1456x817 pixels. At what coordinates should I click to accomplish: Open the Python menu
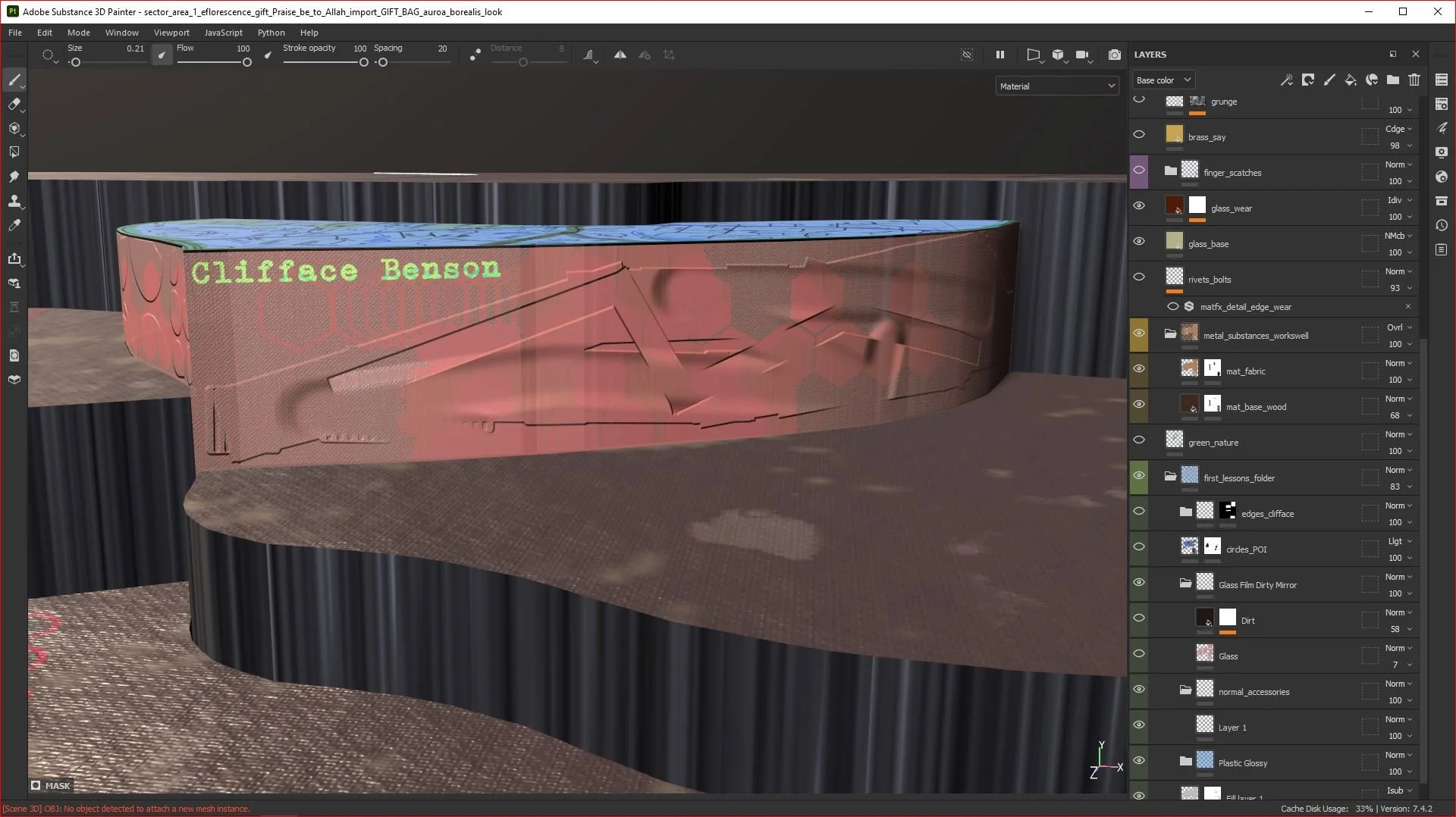[271, 33]
